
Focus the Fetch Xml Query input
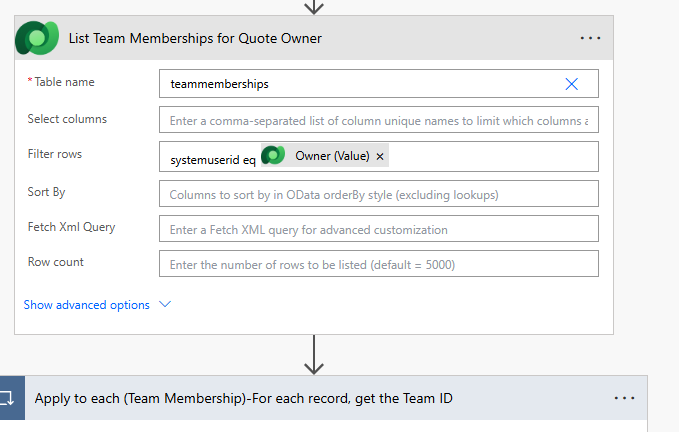tap(378, 229)
